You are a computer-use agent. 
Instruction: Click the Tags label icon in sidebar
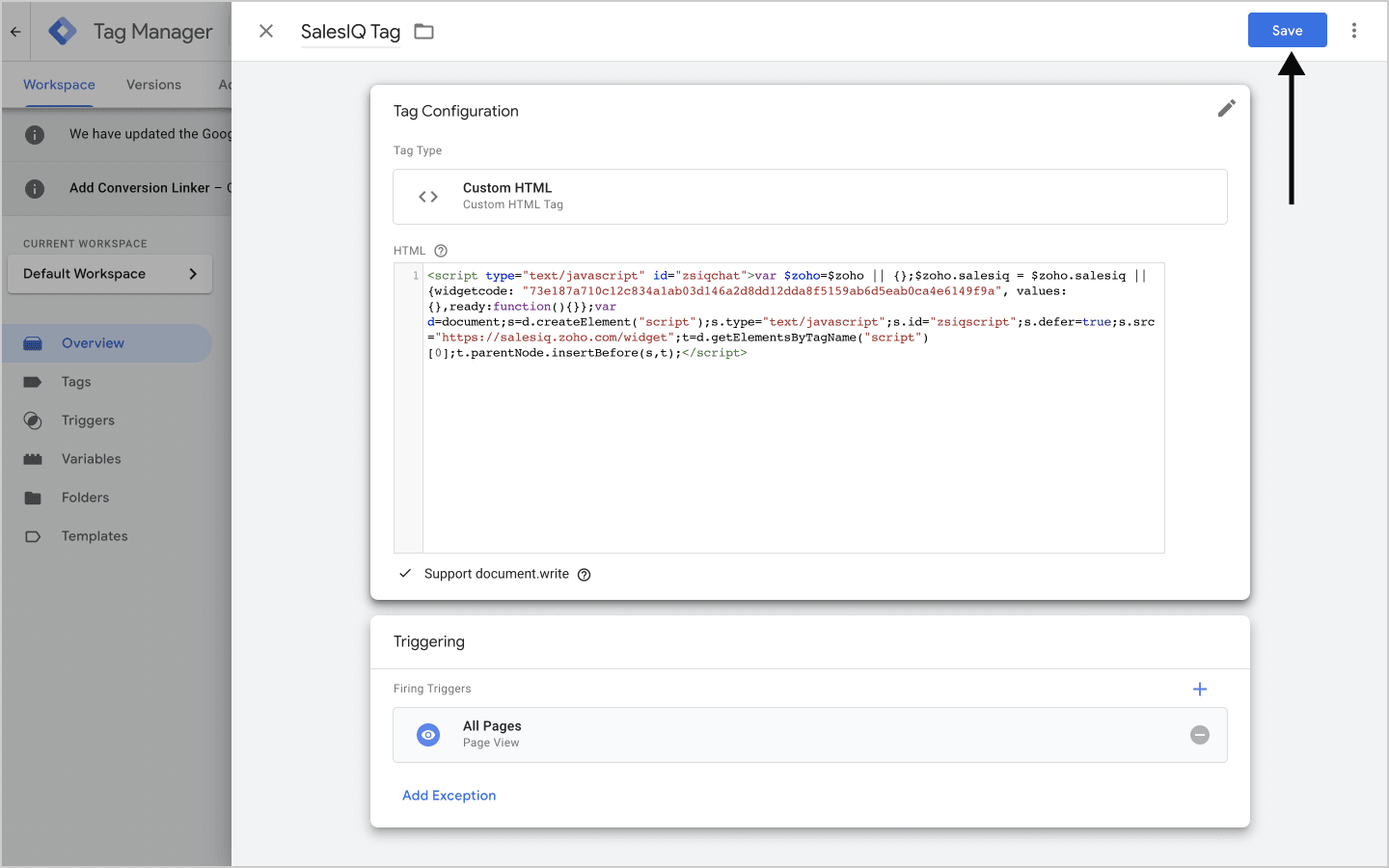(x=33, y=382)
